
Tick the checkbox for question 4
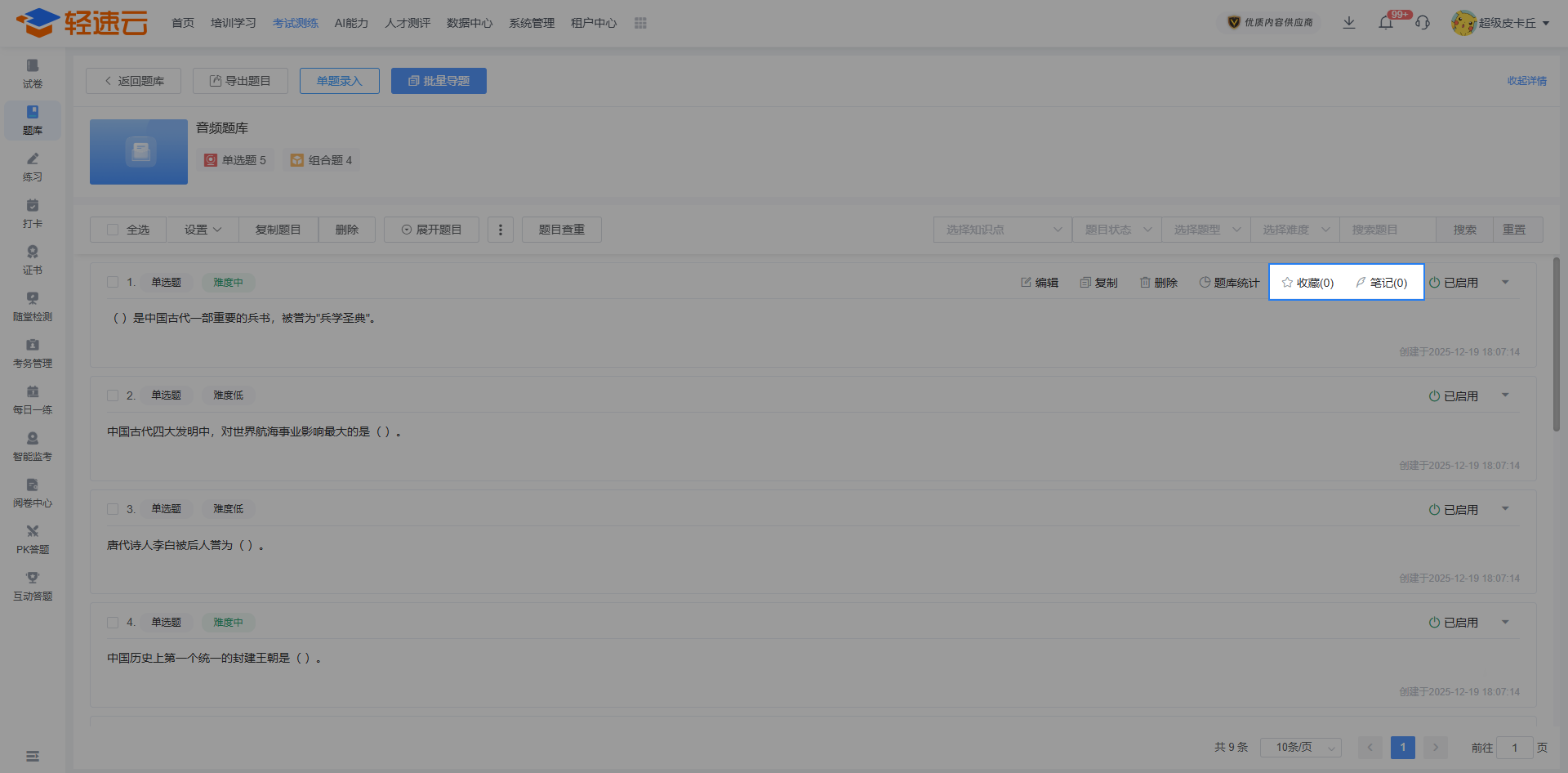(x=113, y=623)
